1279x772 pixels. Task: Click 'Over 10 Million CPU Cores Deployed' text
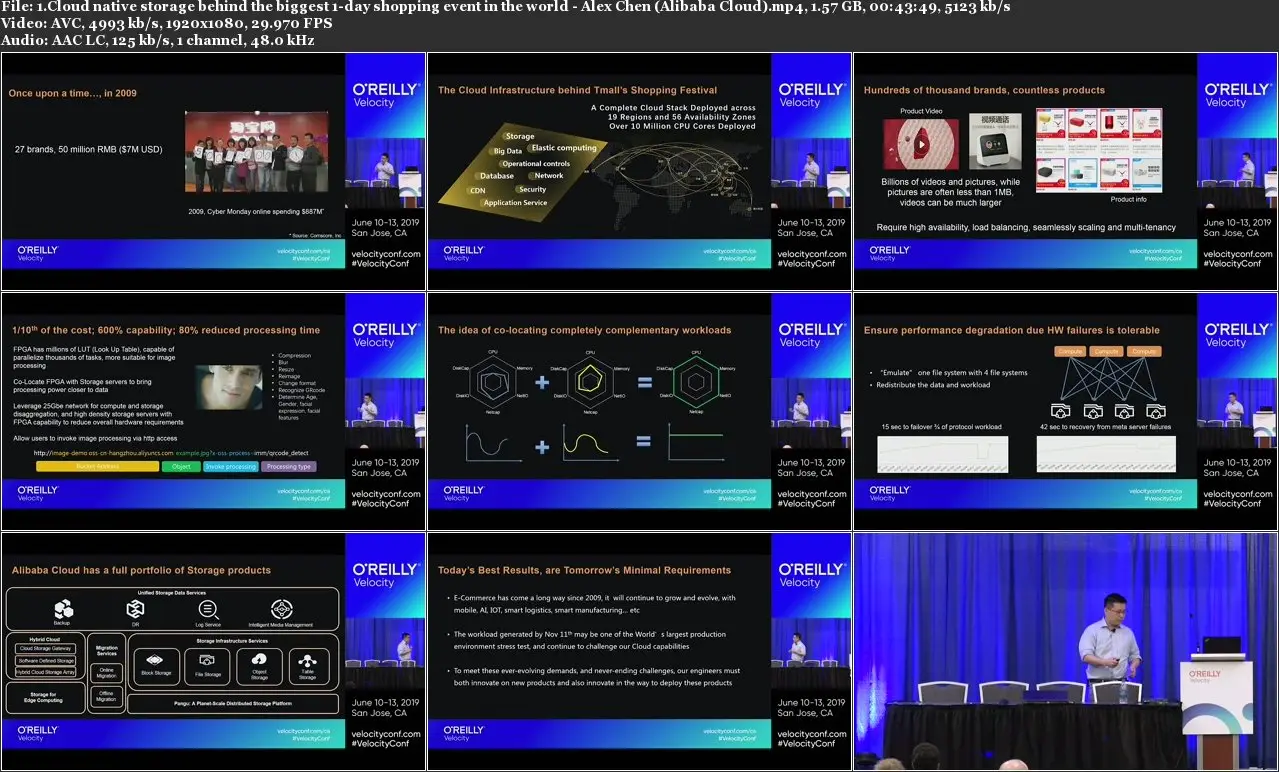pos(682,127)
